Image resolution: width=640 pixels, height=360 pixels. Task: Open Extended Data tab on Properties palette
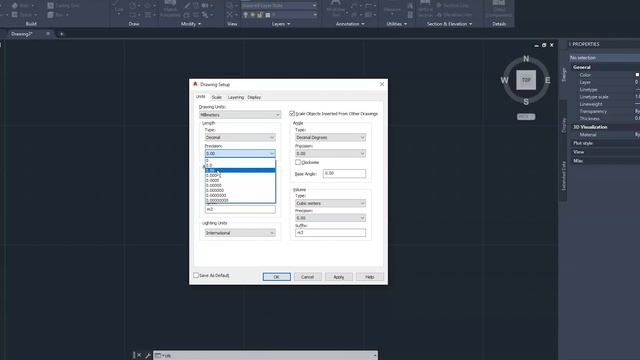pos(564,176)
